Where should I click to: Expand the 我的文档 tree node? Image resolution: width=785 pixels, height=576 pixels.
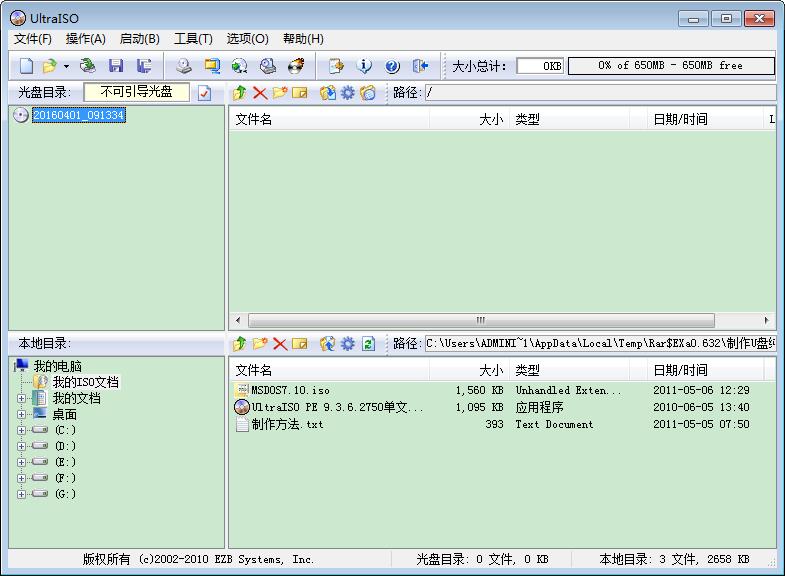[x=21, y=398]
